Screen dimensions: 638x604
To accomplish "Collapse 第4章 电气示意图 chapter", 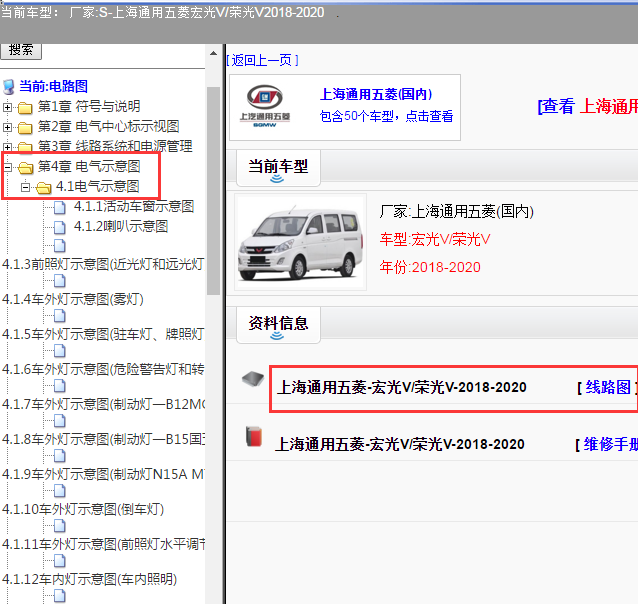I will point(7,167).
